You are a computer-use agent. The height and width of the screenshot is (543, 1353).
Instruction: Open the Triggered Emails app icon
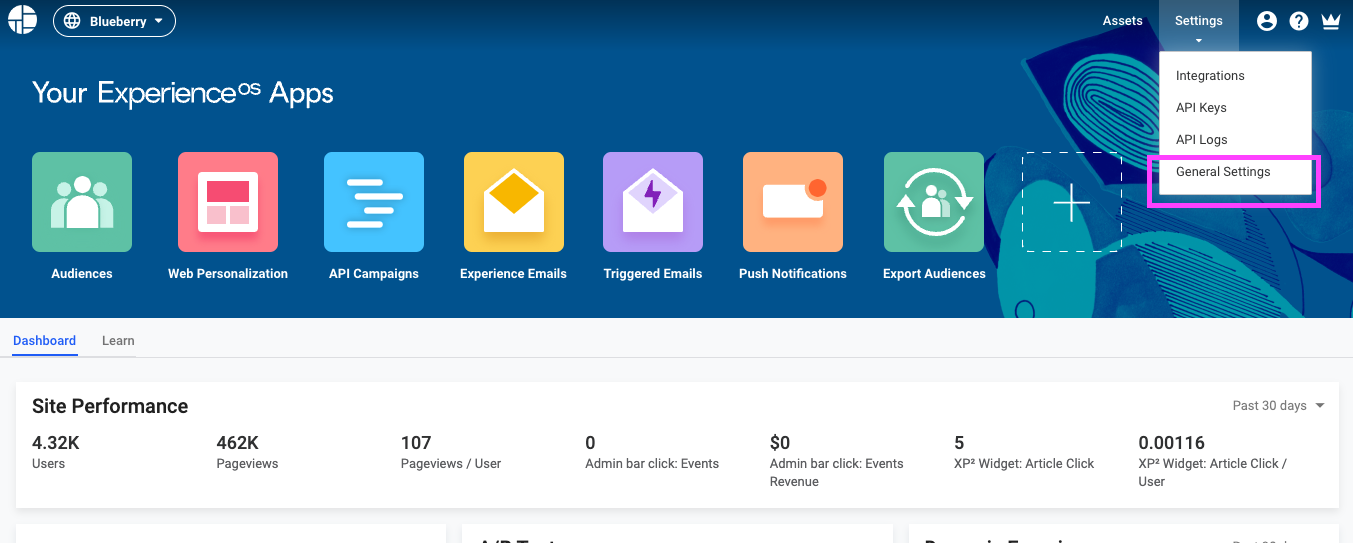coord(653,202)
